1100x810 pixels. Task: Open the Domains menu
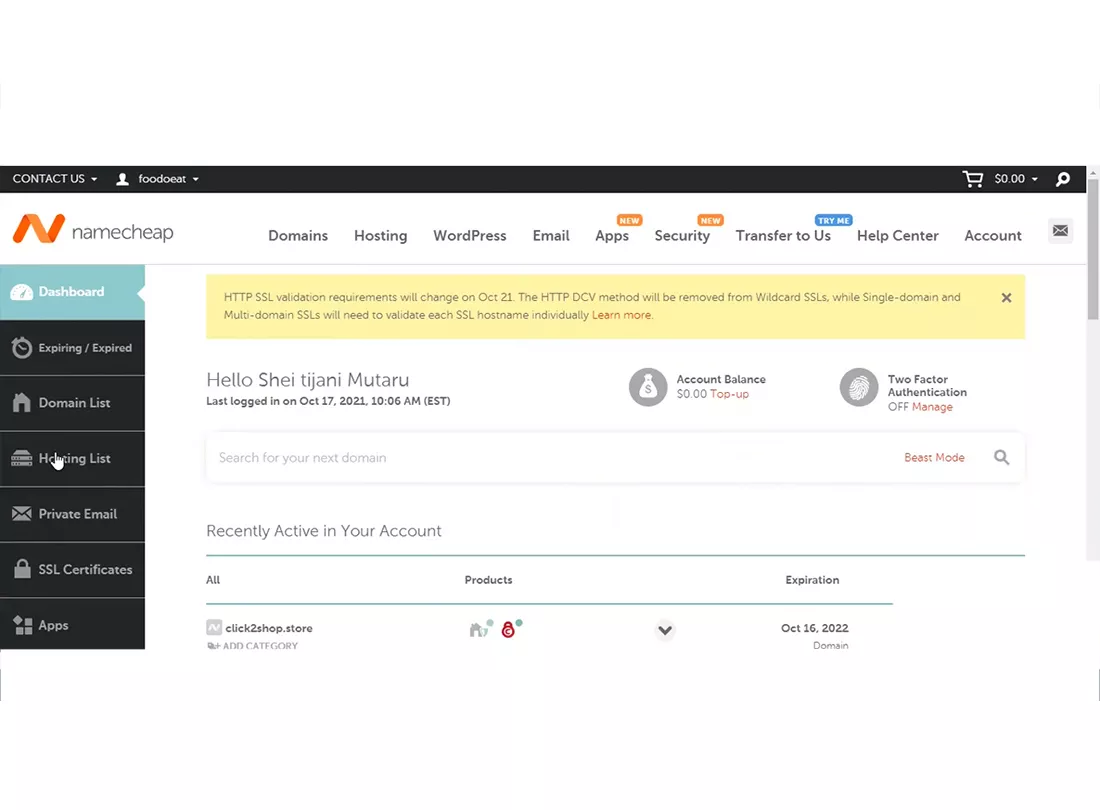[x=297, y=236]
